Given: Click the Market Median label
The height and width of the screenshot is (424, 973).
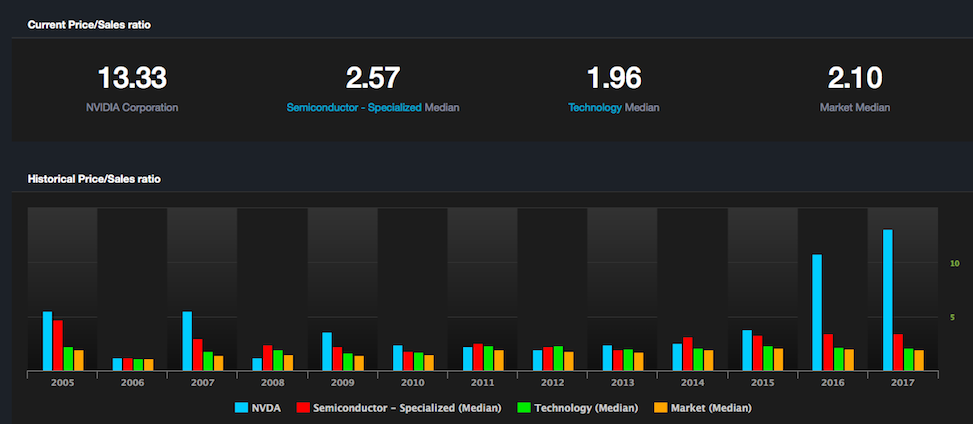Looking at the screenshot, I should [x=855, y=107].
